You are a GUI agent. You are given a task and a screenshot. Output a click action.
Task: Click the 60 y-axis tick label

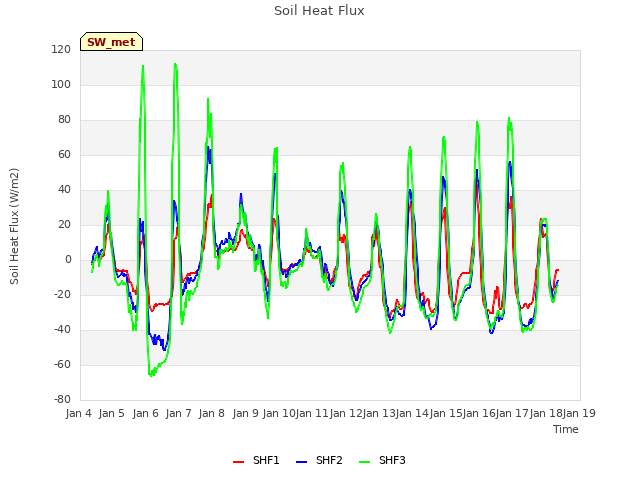click(x=64, y=155)
